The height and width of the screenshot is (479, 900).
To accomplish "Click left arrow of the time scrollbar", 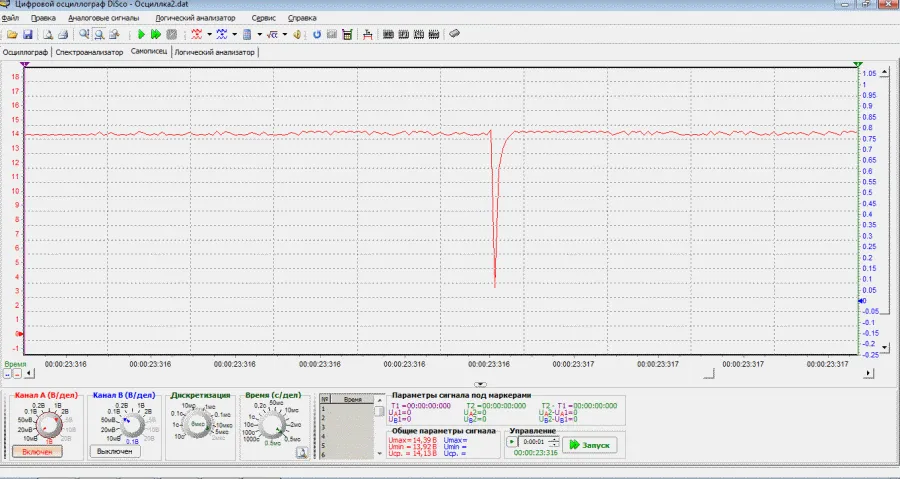I will 29,373.
